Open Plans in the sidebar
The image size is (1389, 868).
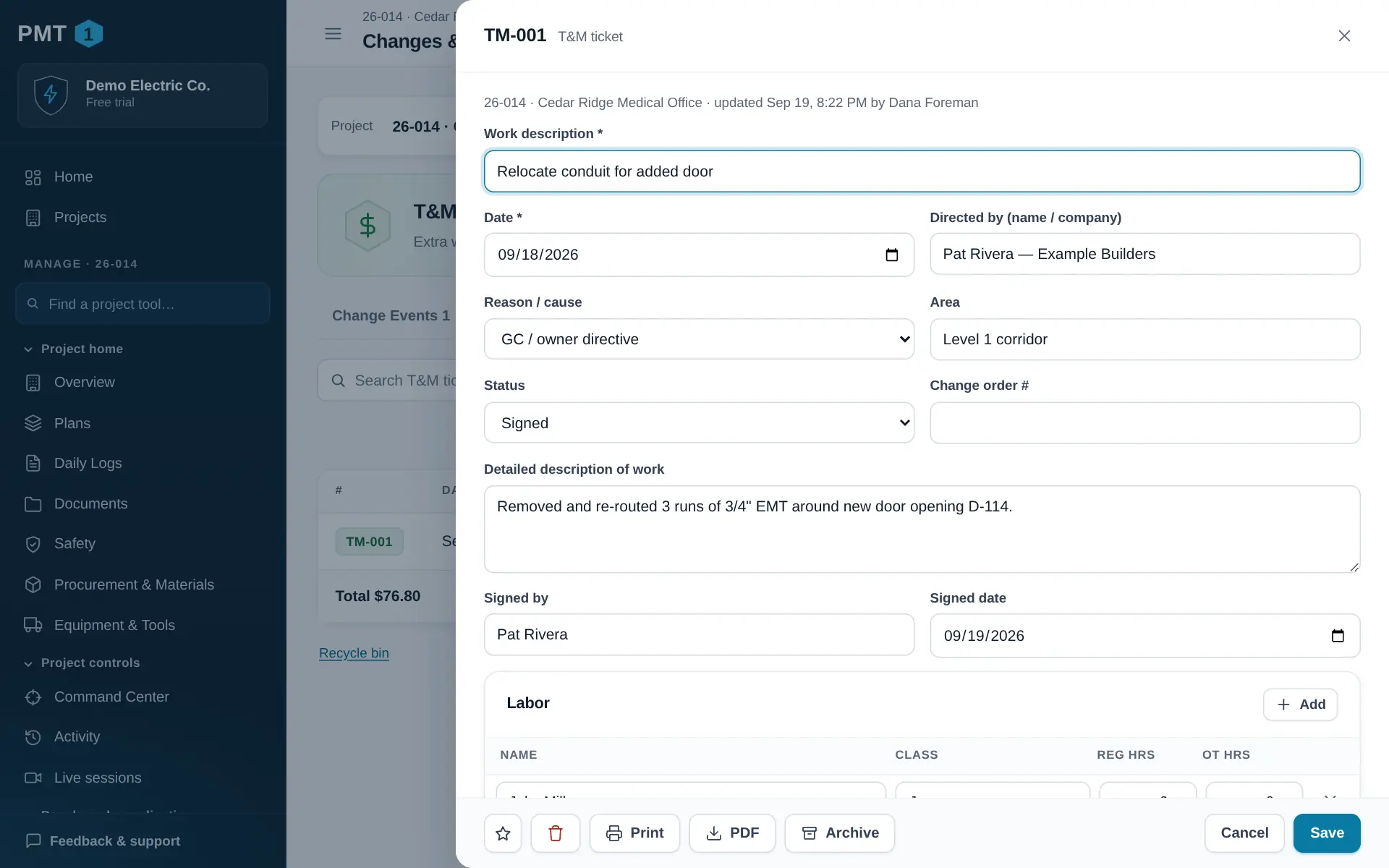tap(72, 423)
